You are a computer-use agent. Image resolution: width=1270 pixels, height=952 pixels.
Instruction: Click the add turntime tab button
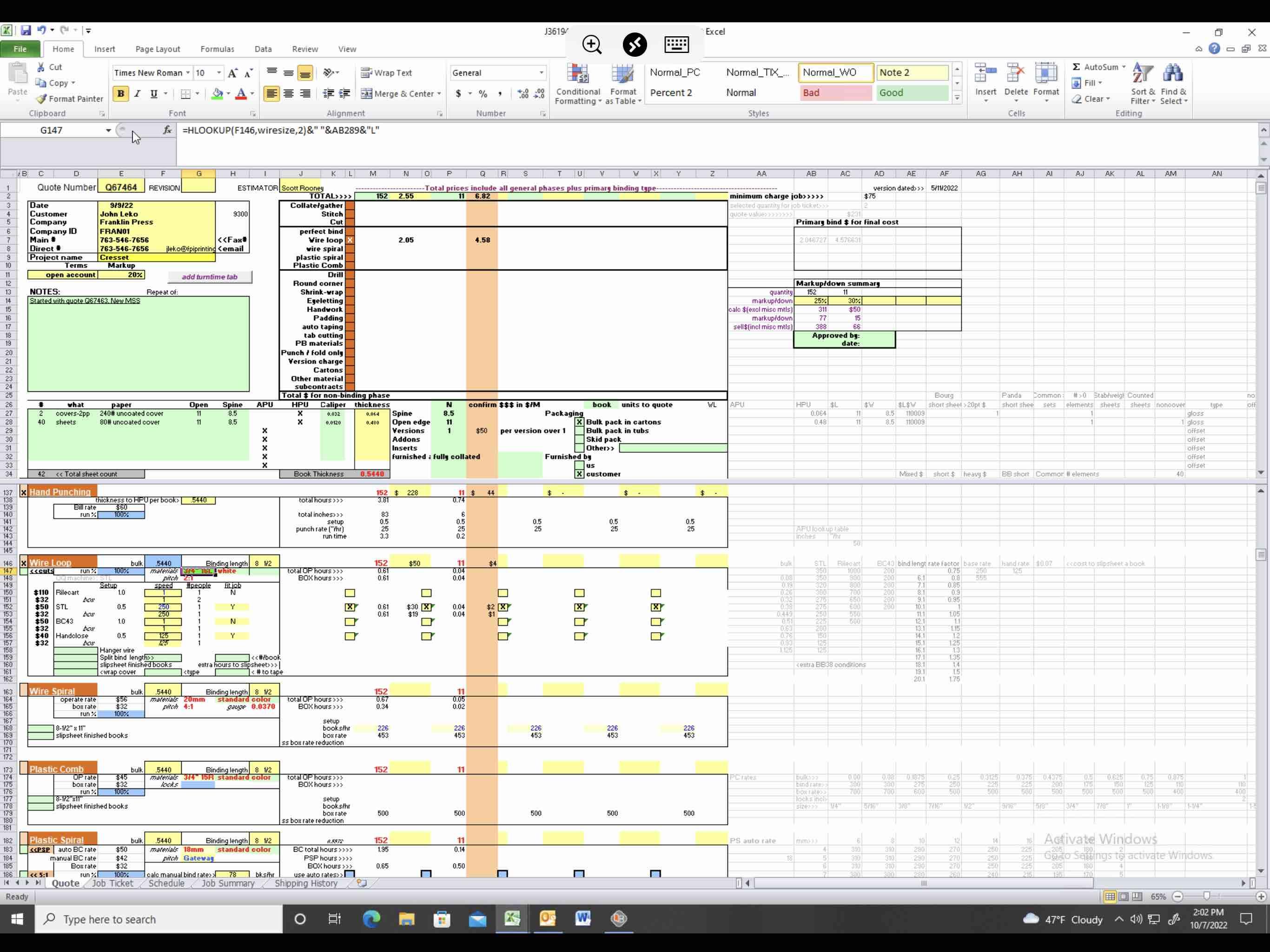point(210,277)
